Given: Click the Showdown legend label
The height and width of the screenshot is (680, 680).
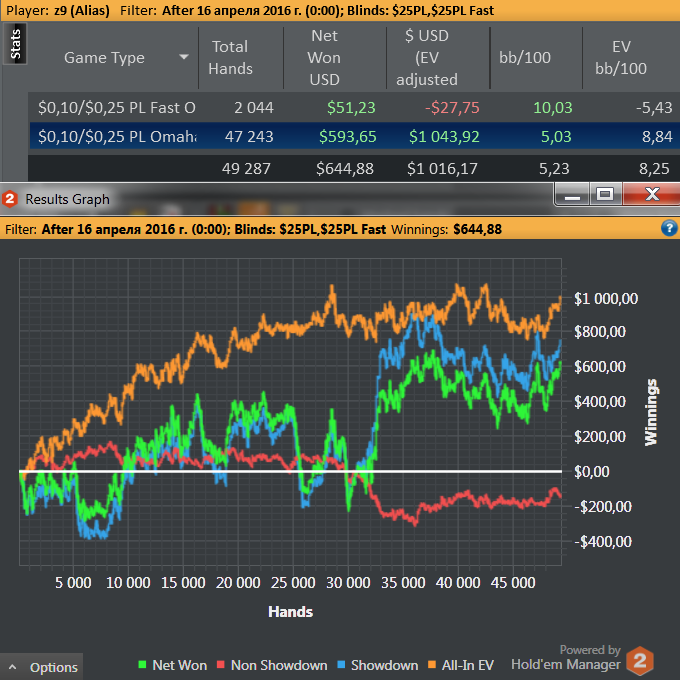Looking at the screenshot, I should coord(385,665).
